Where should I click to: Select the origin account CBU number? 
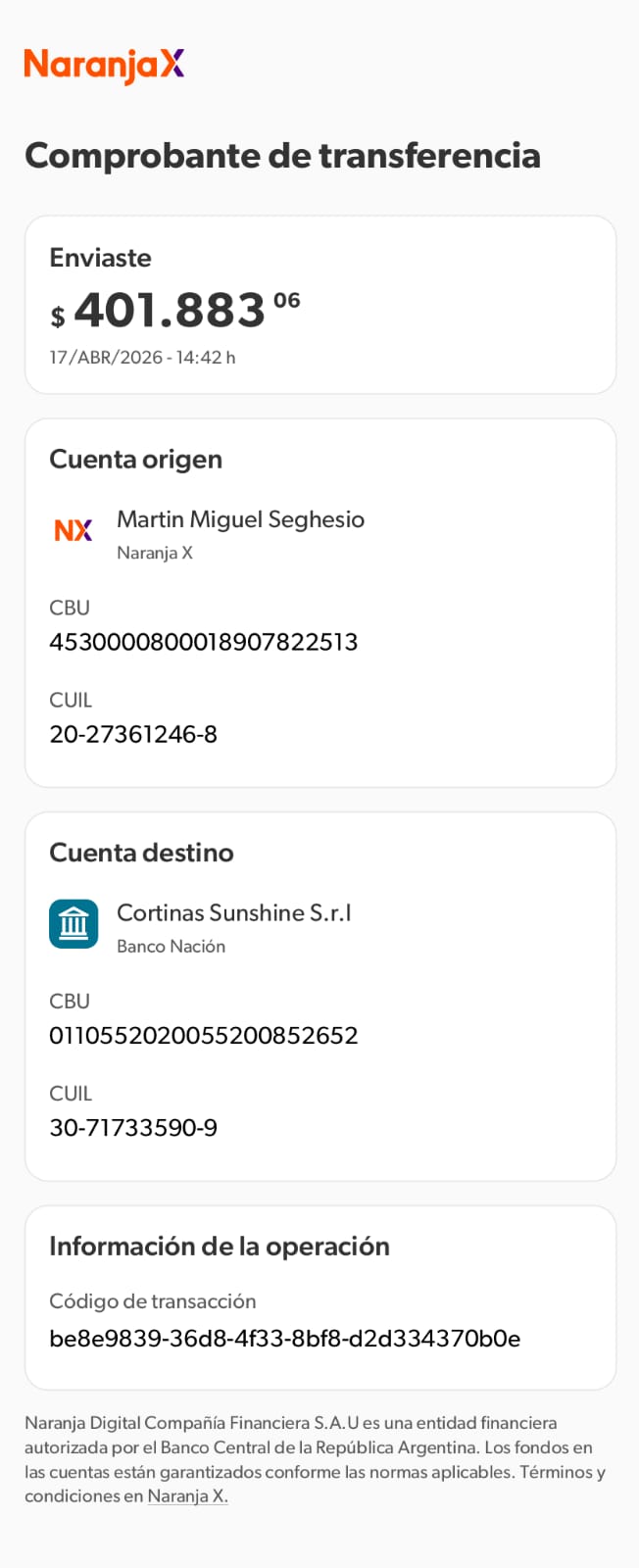coord(203,642)
